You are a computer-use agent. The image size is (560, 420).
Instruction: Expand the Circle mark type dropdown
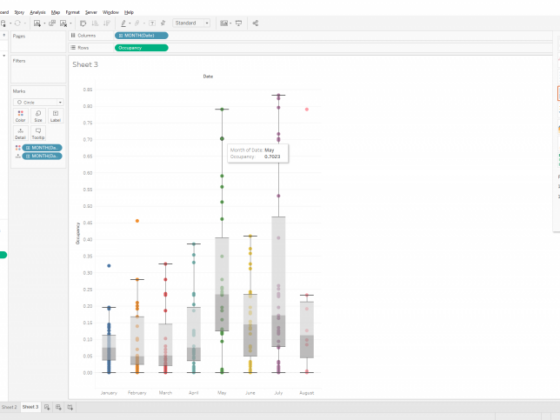[x=39, y=102]
